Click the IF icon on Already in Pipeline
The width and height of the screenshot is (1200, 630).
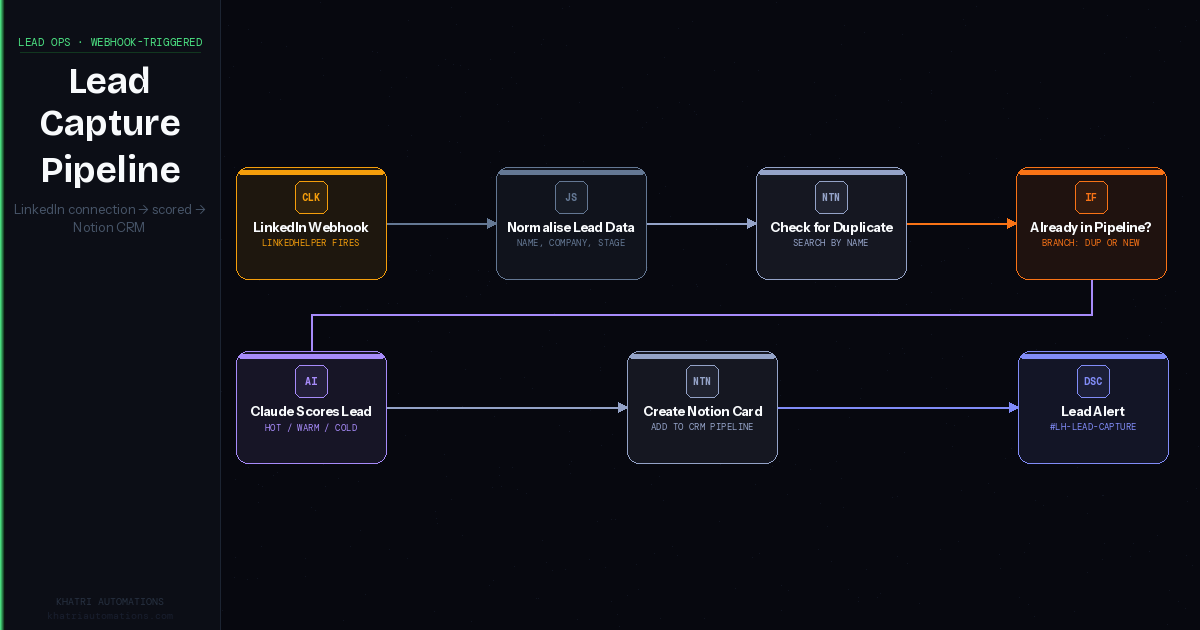tap(1091, 197)
